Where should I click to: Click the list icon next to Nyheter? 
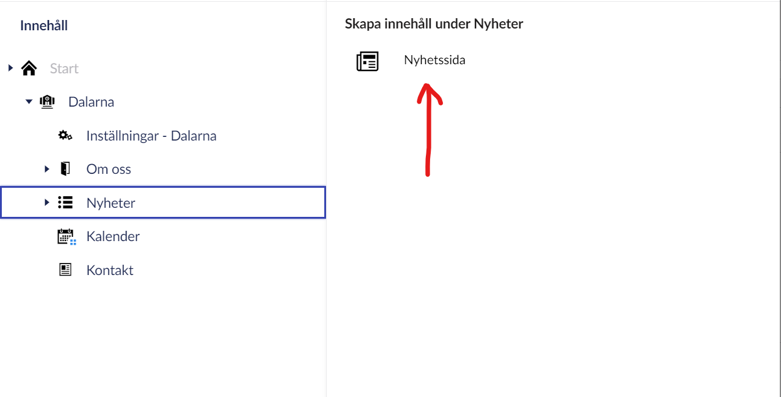(x=65, y=202)
